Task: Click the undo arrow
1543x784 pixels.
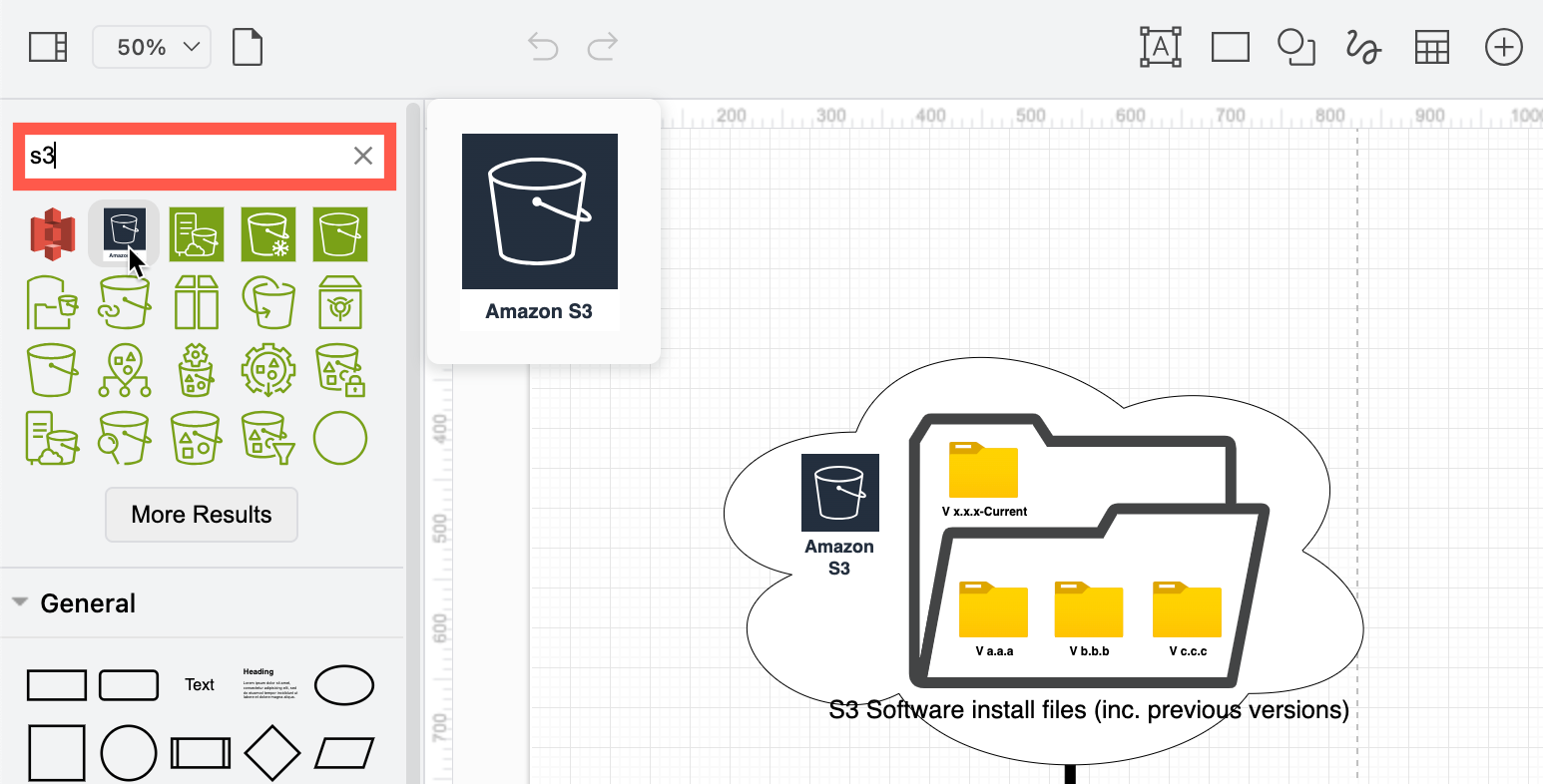Action: (542, 47)
